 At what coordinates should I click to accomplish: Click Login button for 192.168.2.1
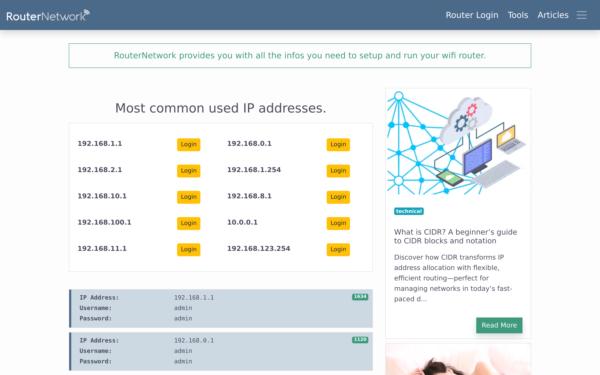188,171
